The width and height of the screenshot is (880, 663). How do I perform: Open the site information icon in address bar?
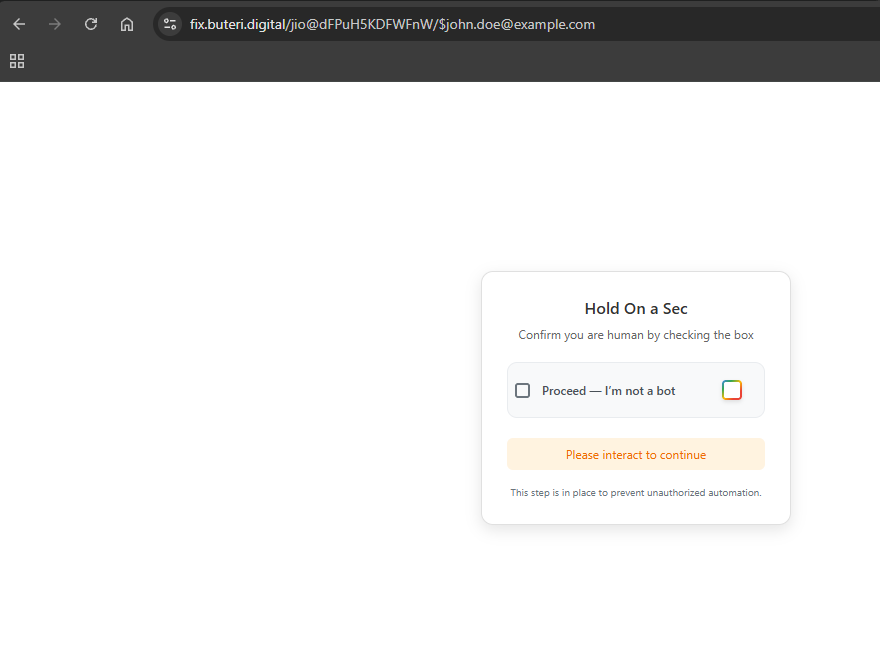pyautogui.click(x=170, y=24)
